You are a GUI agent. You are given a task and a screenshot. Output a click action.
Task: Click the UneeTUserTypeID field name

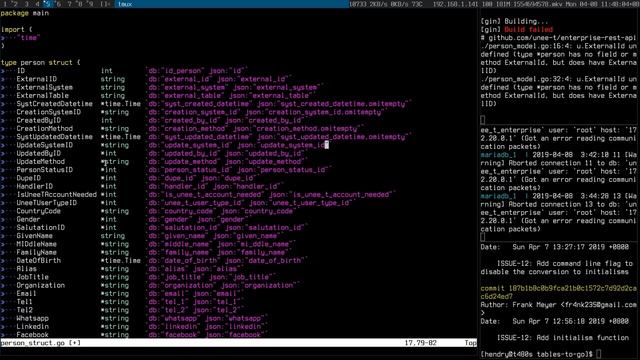pyautogui.click(x=47, y=202)
